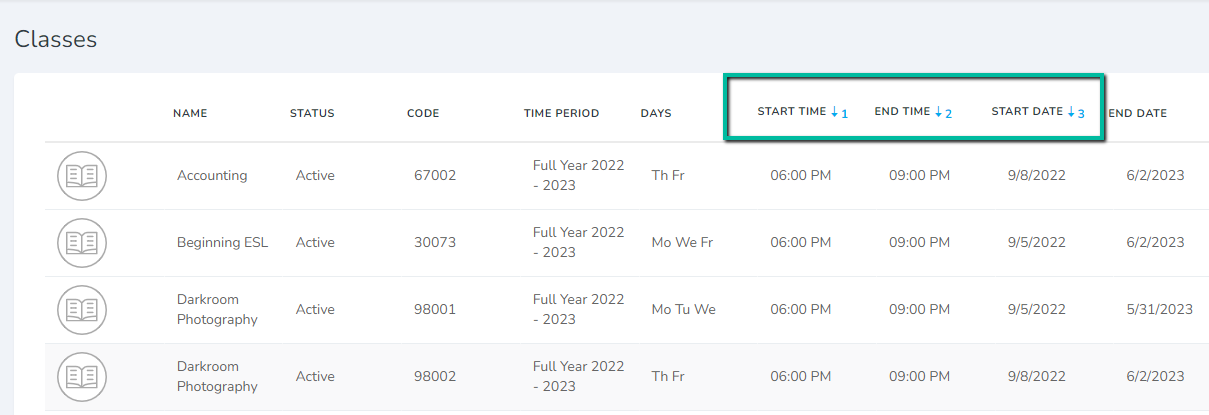The width and height of the screenshot is (1209, 415).
Task: Select class code 67002 cell
Action: click(435, 175)
